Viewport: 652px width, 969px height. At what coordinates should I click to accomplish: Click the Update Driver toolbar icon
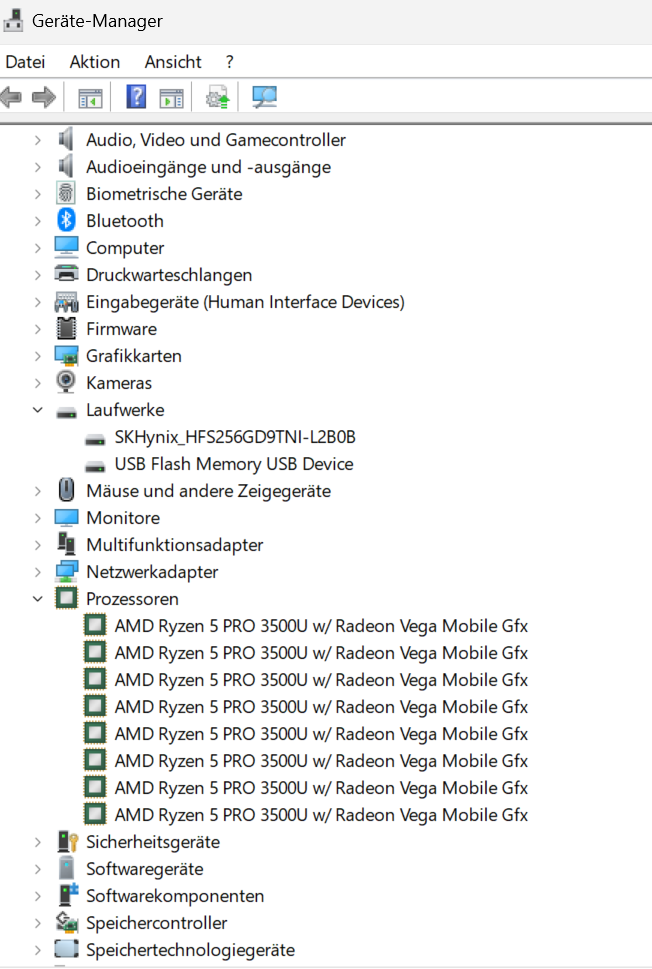pyautogui.click(x=217, y=98)
